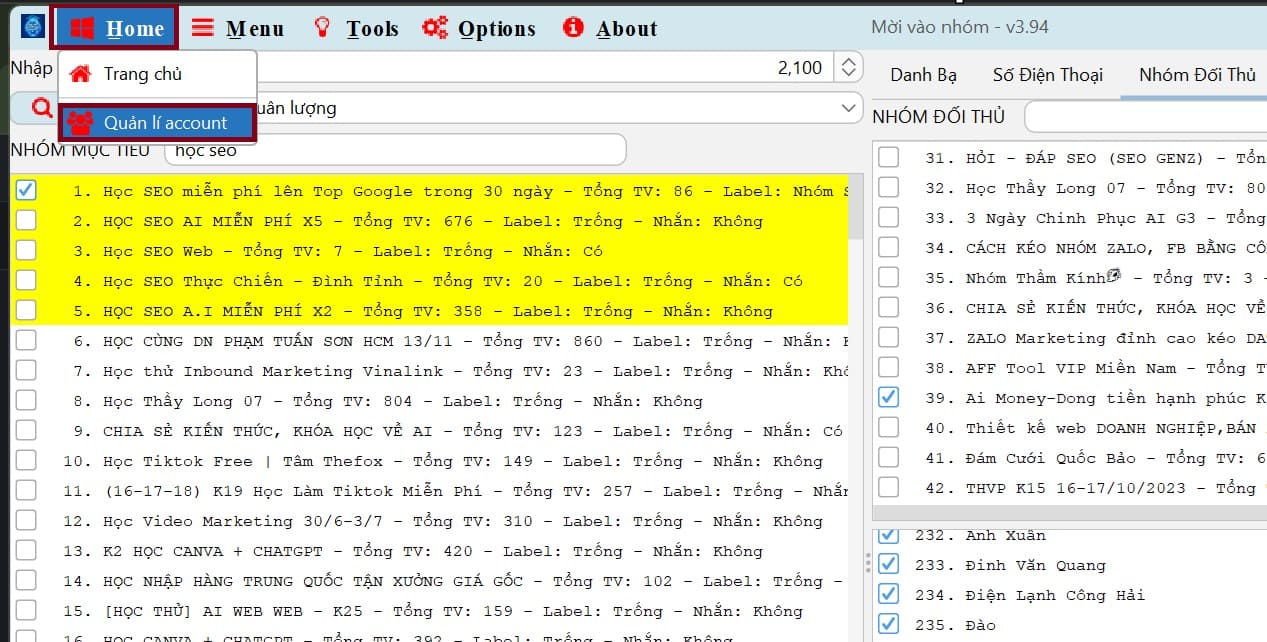Image resolution: width=1267 pixels, height=642 pixels.
Task: Check competitor group 33 3 Ngày Chinh Phục AI
Action: [888, 217]
